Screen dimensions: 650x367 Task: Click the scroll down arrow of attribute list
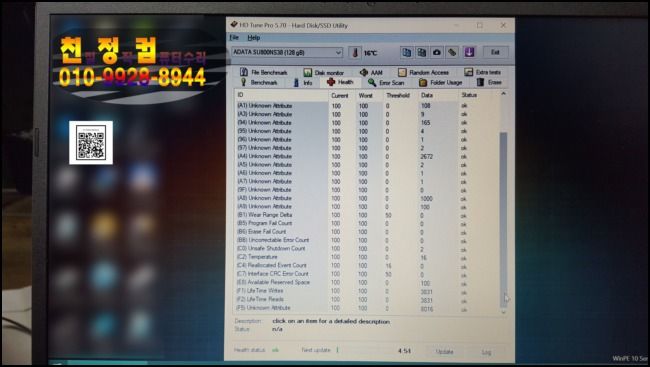tap(504, 311)
